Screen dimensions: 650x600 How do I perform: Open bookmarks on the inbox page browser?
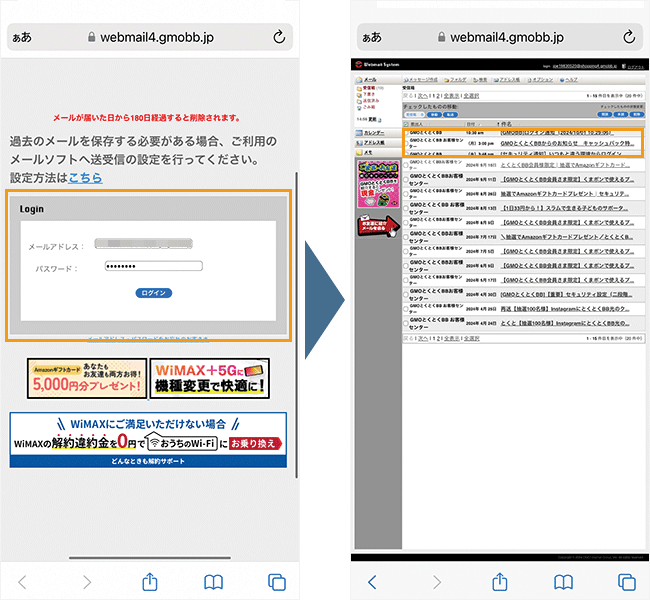[563, 582]
